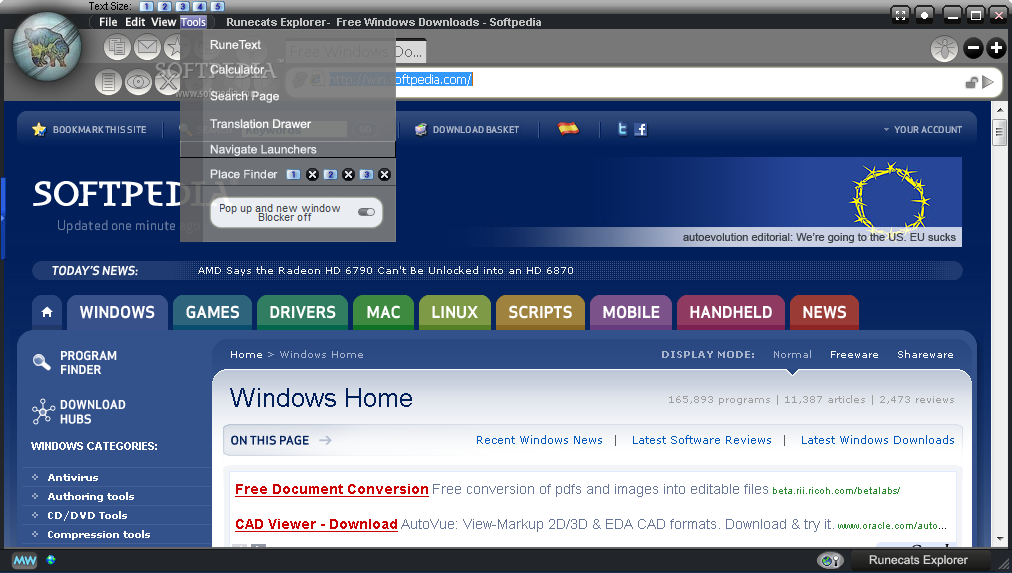Switch to the Mac category tab
This screenshot has height=573, width=1012.
click(383, 312)
